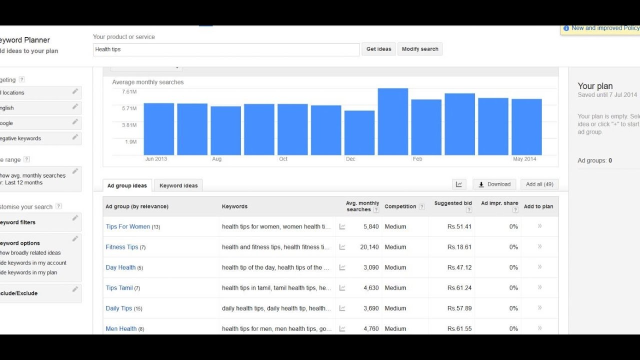Screen dimensions: 640x360
Task: Open Competition column help icon
Action: pos(422,207)
